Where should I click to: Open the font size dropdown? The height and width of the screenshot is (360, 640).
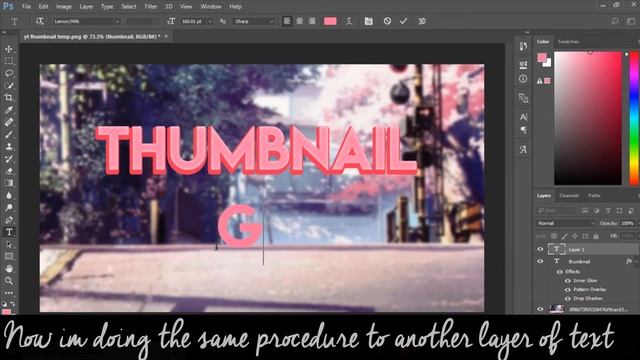tap(211, 21)
